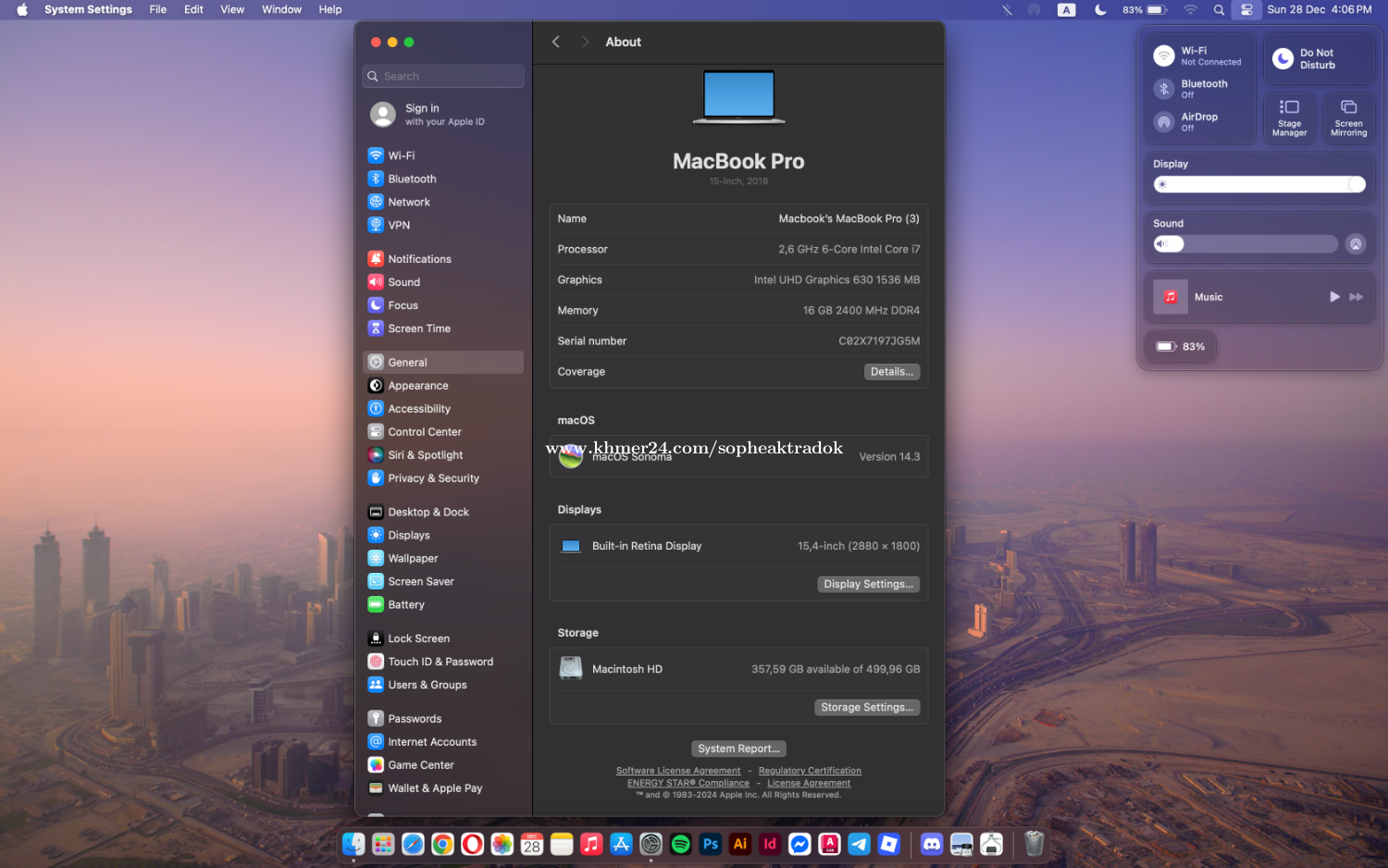This screenshot has height=868, width=1388.
Task: Open Spotify from the Dock
Action: pyautogui.click(x=681, y=844)
